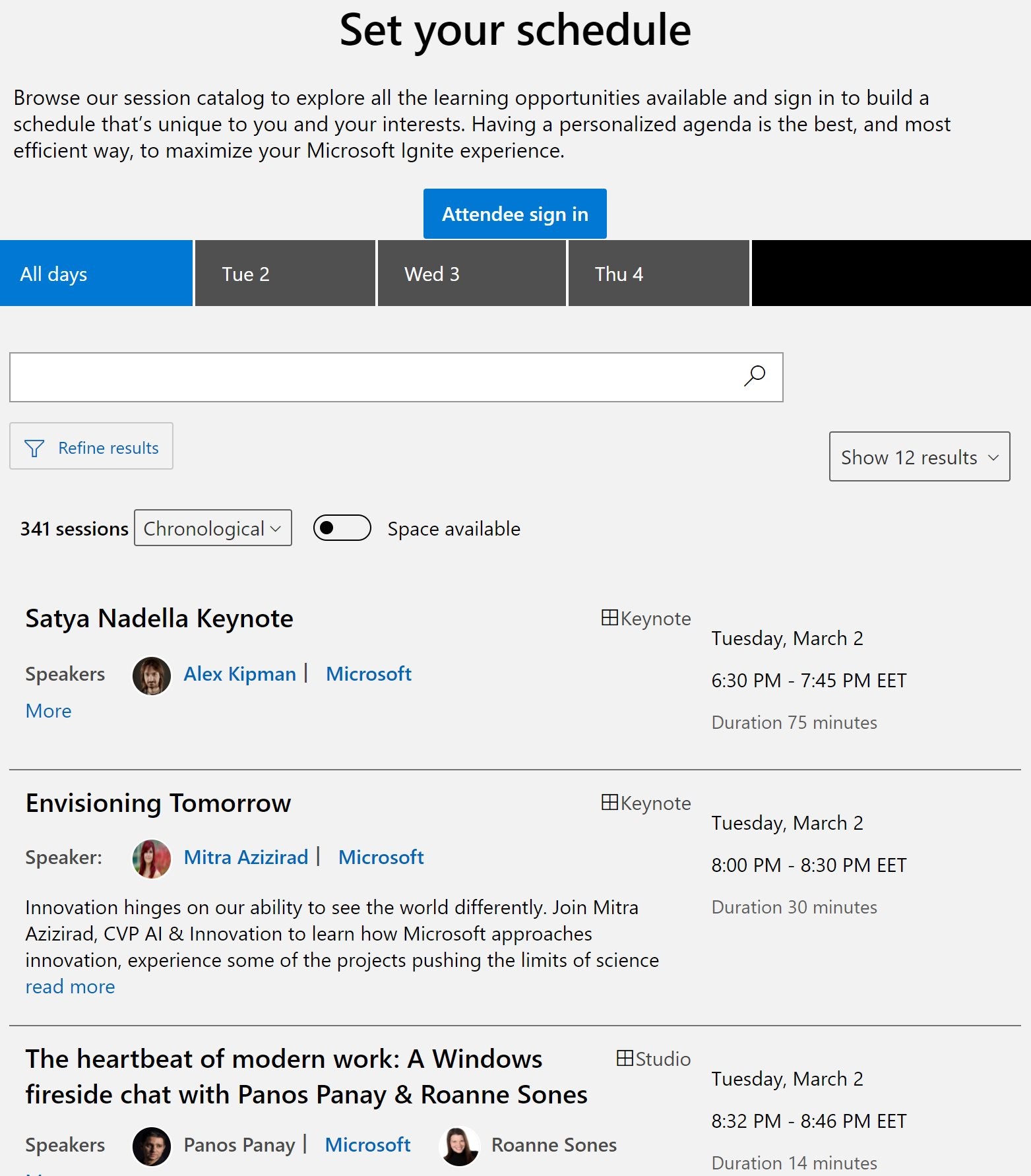Select the All days tab
The width and height of the screenshot is (1031, 1176).
click(x=96, y=273)
